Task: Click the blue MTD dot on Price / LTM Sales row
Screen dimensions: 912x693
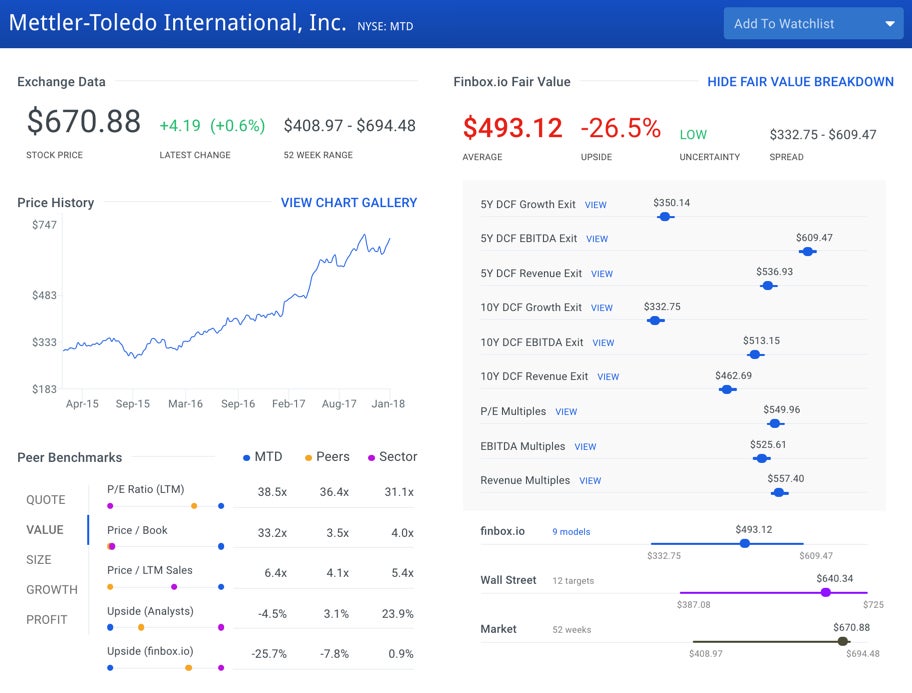Action: click(x=221, y=587)
